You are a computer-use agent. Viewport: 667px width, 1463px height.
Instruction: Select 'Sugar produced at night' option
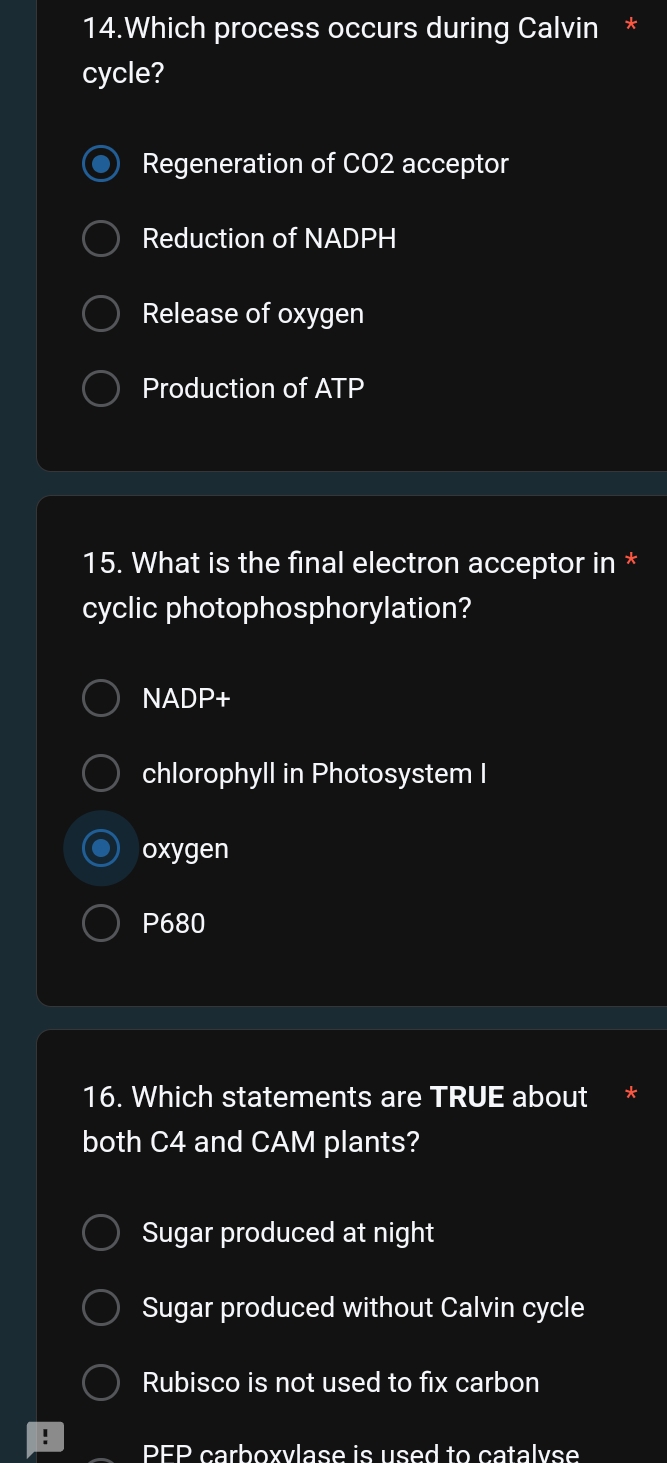pos(101,1232)
